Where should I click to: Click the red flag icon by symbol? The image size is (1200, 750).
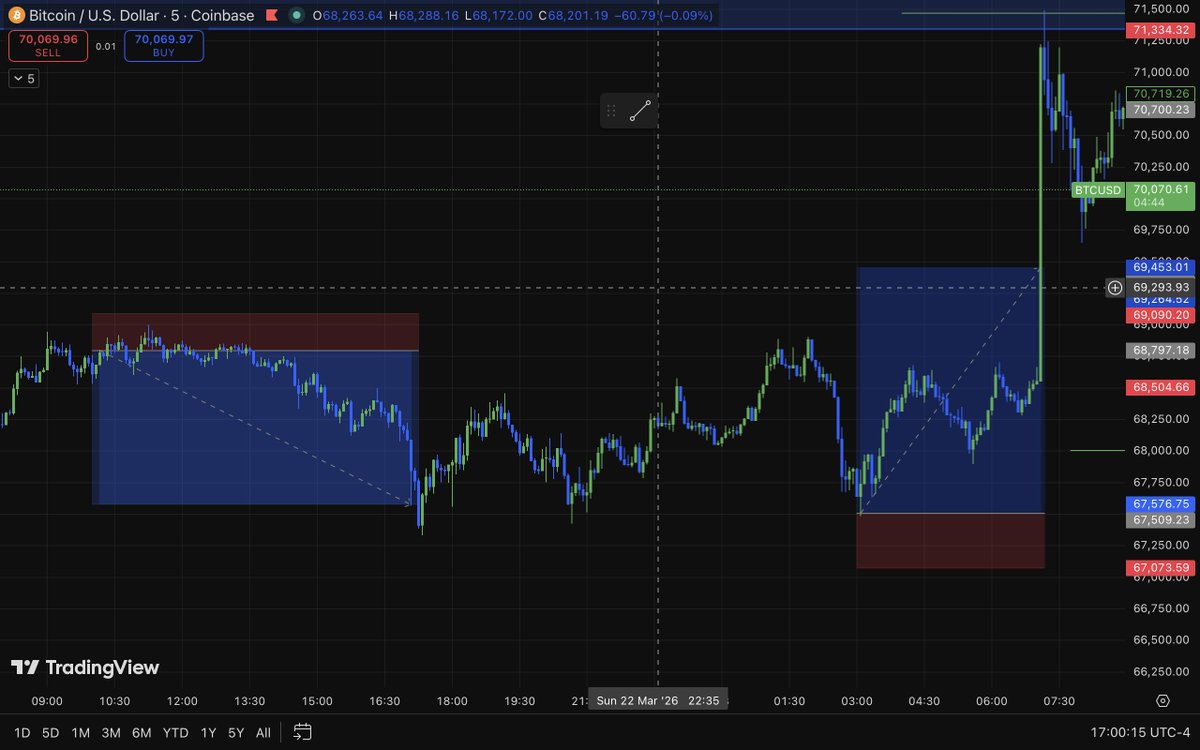(x=270, y=16)
